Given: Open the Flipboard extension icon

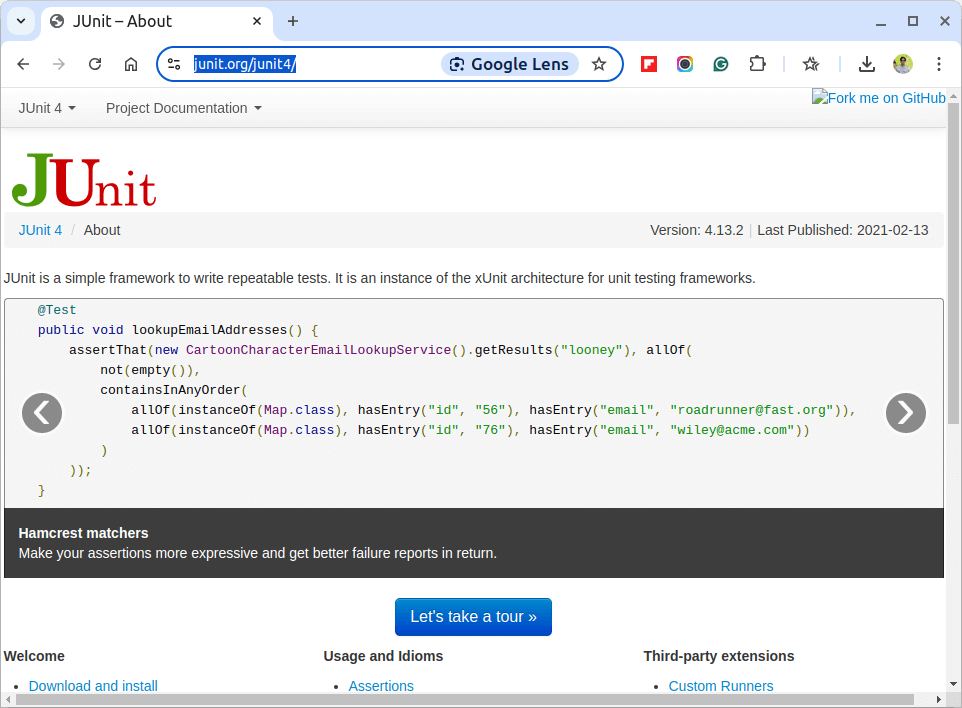Looking at the screenshot, I should tap(648, 64).
